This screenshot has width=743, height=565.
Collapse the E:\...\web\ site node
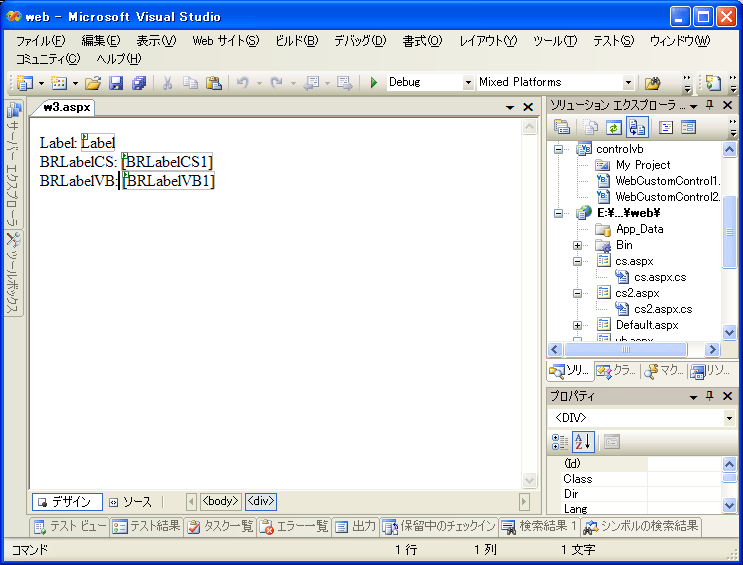(x=559, y=213)
